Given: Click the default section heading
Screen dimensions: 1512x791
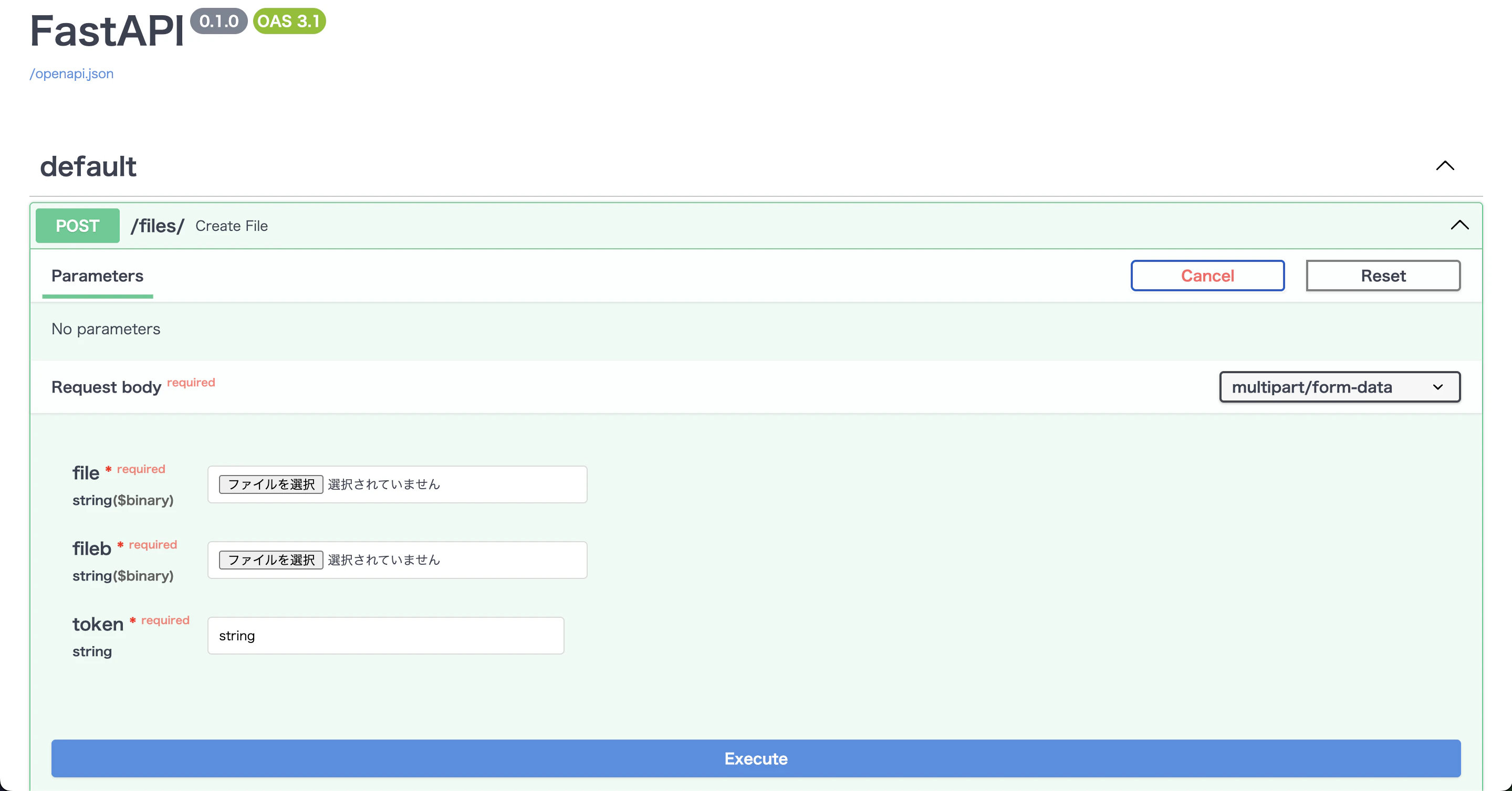Looking at the screenshot, I should tap(88, 166).
